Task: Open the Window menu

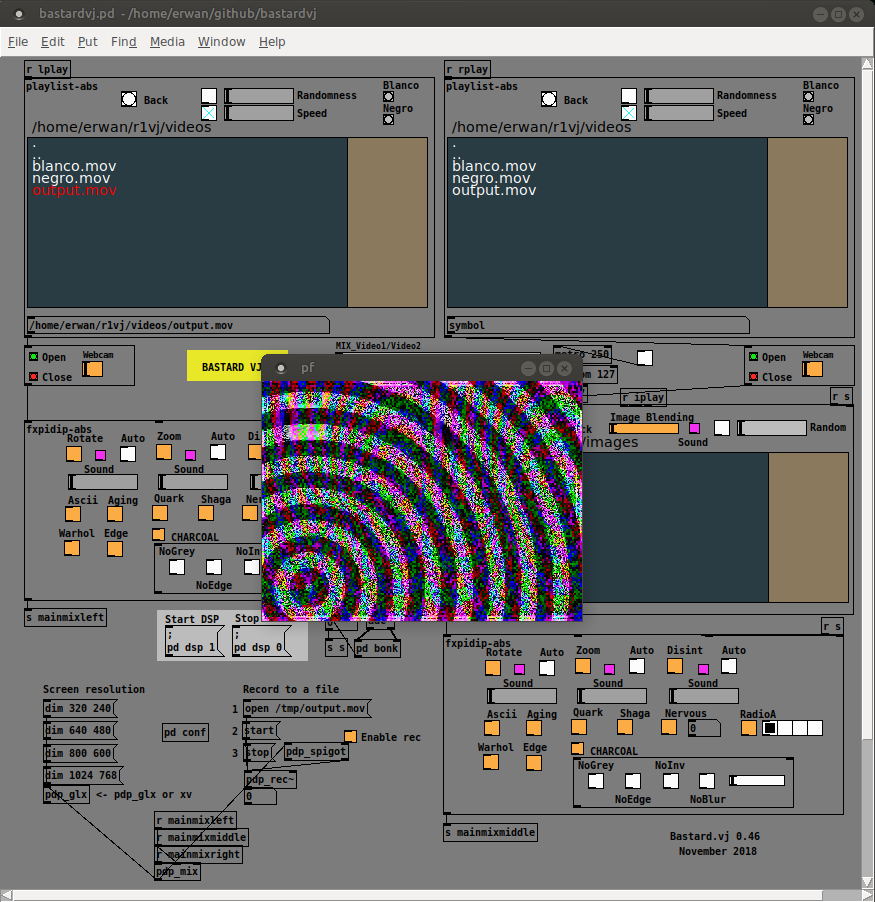Action: (221, 41)
